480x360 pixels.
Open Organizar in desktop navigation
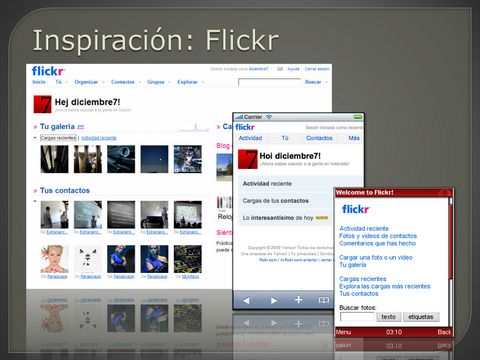tap(86, 82)
